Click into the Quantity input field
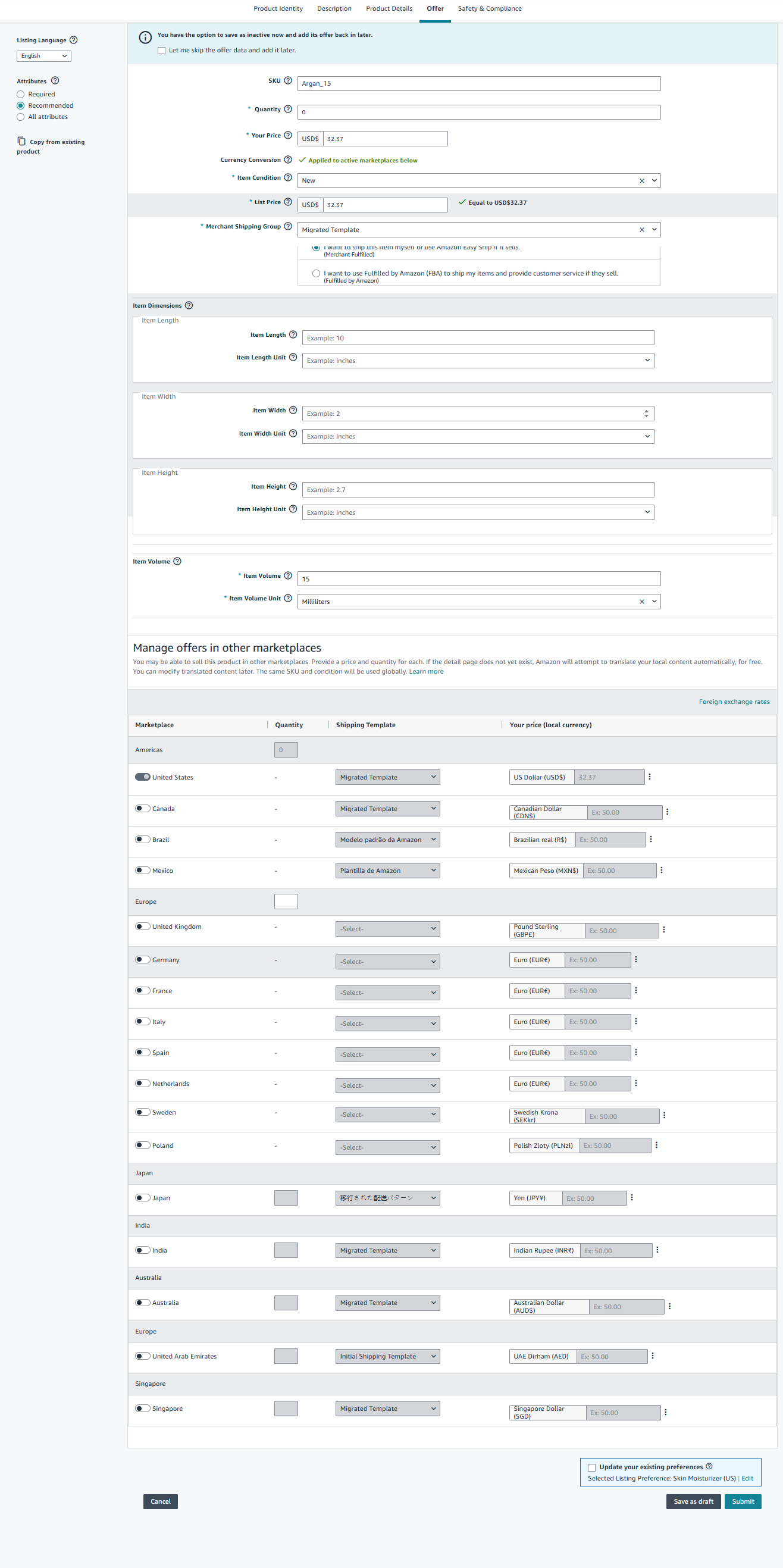 (x=478, y=112)
